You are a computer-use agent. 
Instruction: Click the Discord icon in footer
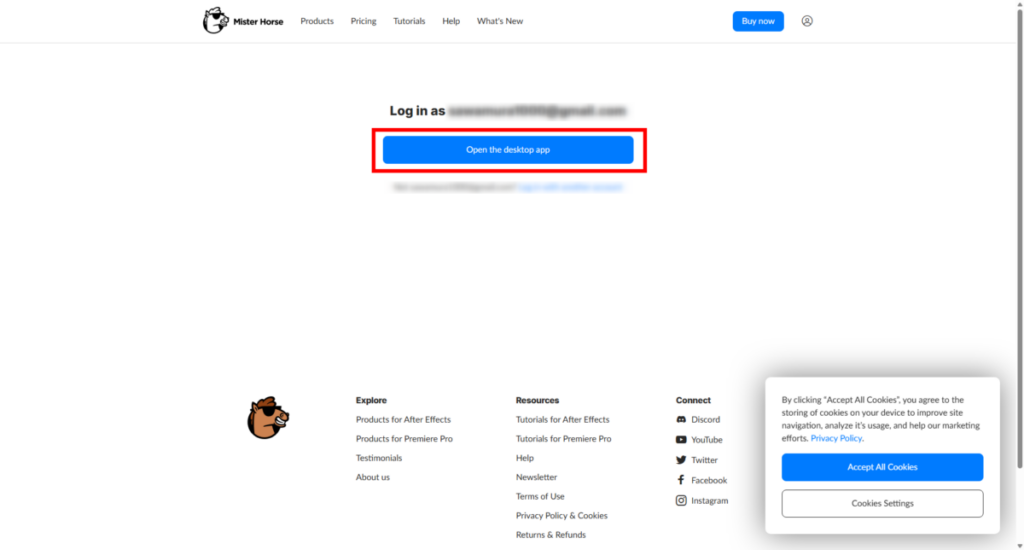681,420
